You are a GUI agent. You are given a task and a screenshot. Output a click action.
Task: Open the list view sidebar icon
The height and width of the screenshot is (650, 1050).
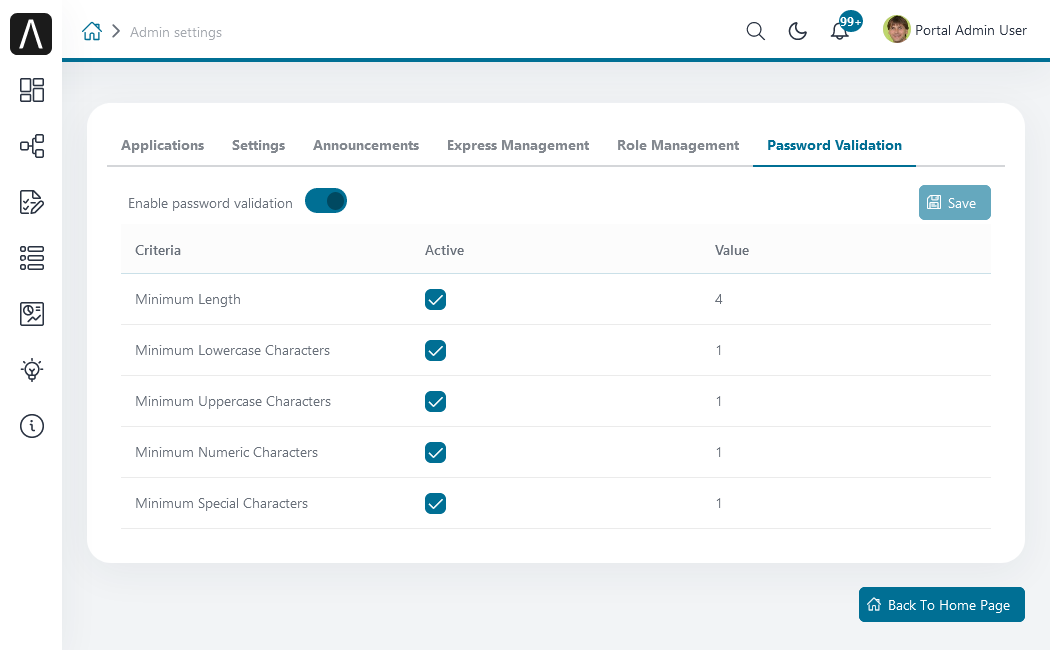pos(31,258)
